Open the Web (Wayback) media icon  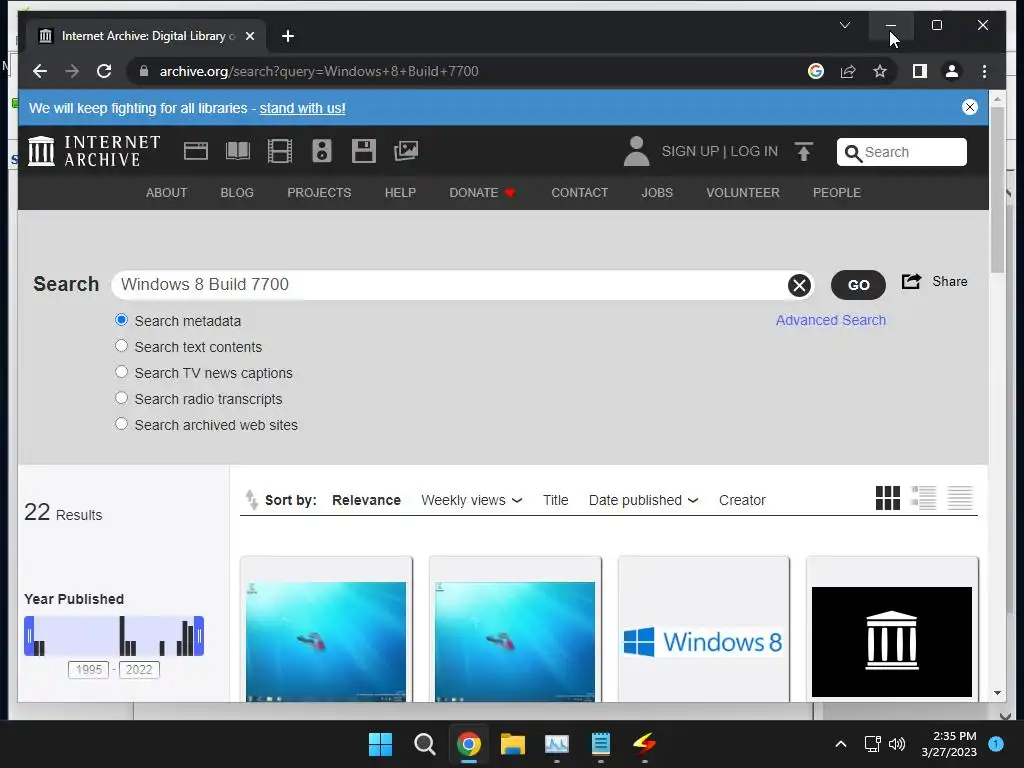[x=195, y=151]
